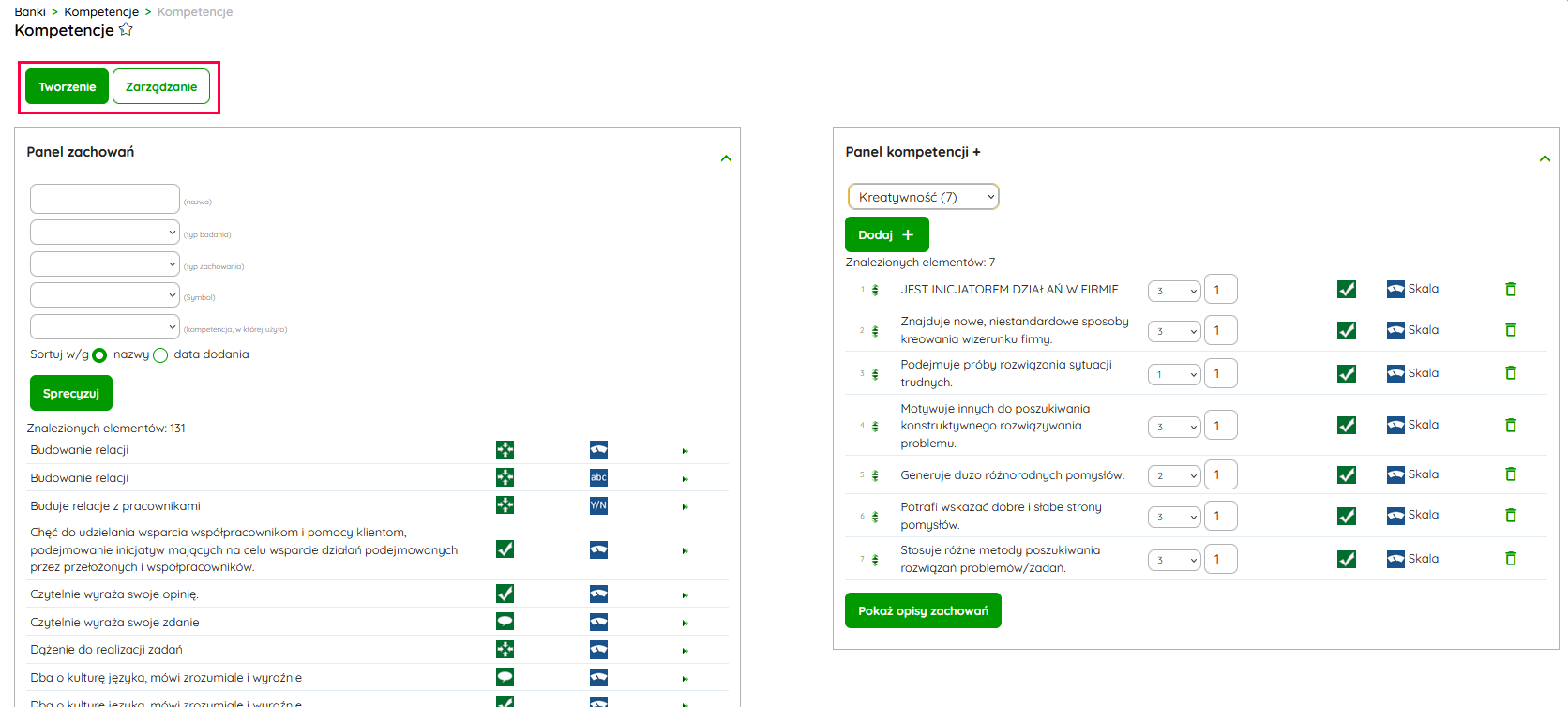Viewport: 1568px width, 707px height.
Task: Click the nazwa text input field
Action: tap(104, 199)
